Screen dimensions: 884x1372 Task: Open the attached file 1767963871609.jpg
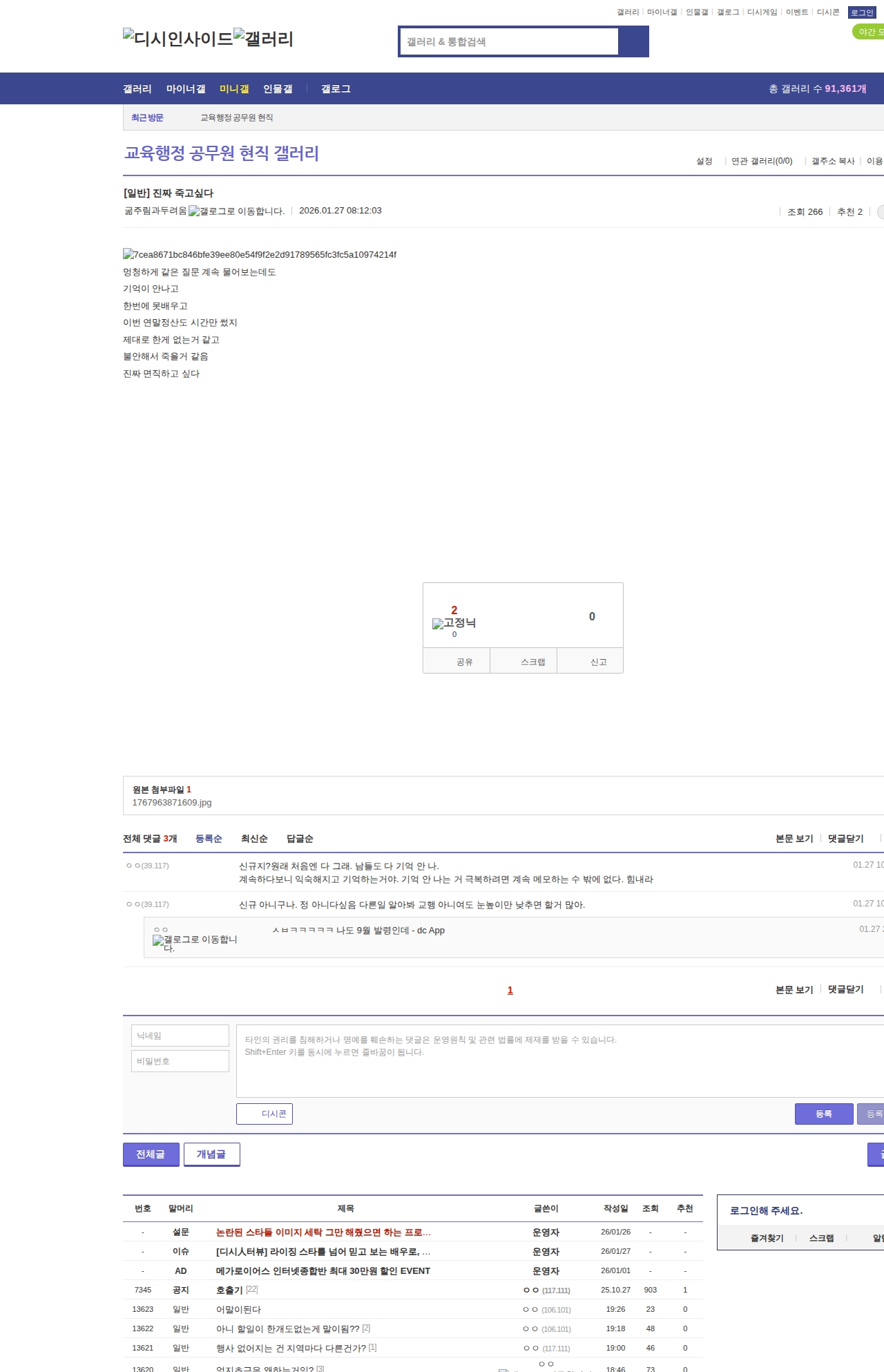coord(172,803)
